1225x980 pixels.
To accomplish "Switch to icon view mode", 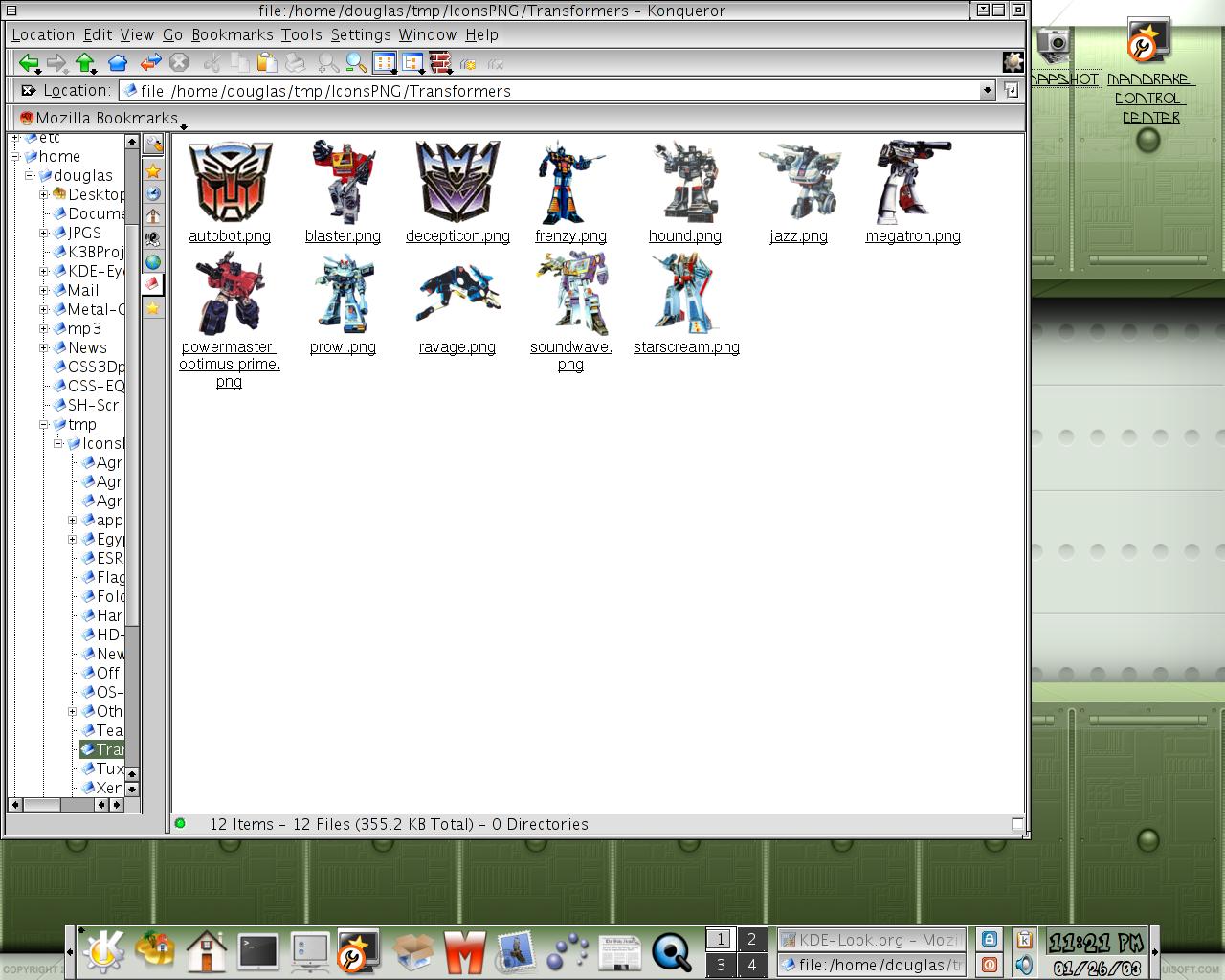I will (x=384, y=63).
